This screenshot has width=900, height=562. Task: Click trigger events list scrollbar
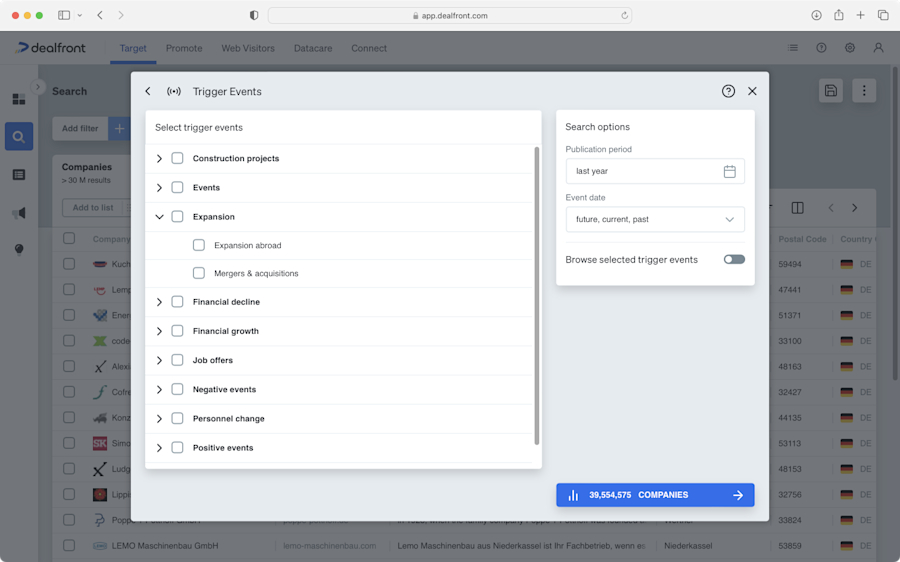(537, 296)
